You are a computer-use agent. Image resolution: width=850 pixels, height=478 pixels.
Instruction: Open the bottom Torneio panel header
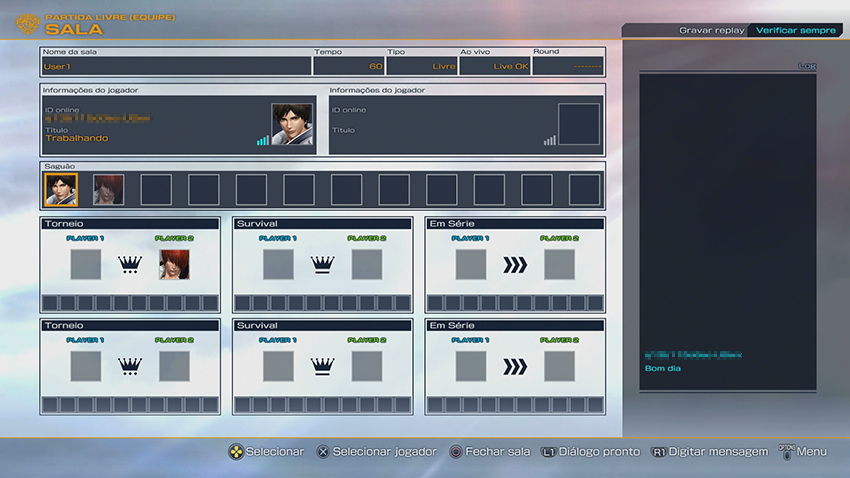tap(130, 326)
